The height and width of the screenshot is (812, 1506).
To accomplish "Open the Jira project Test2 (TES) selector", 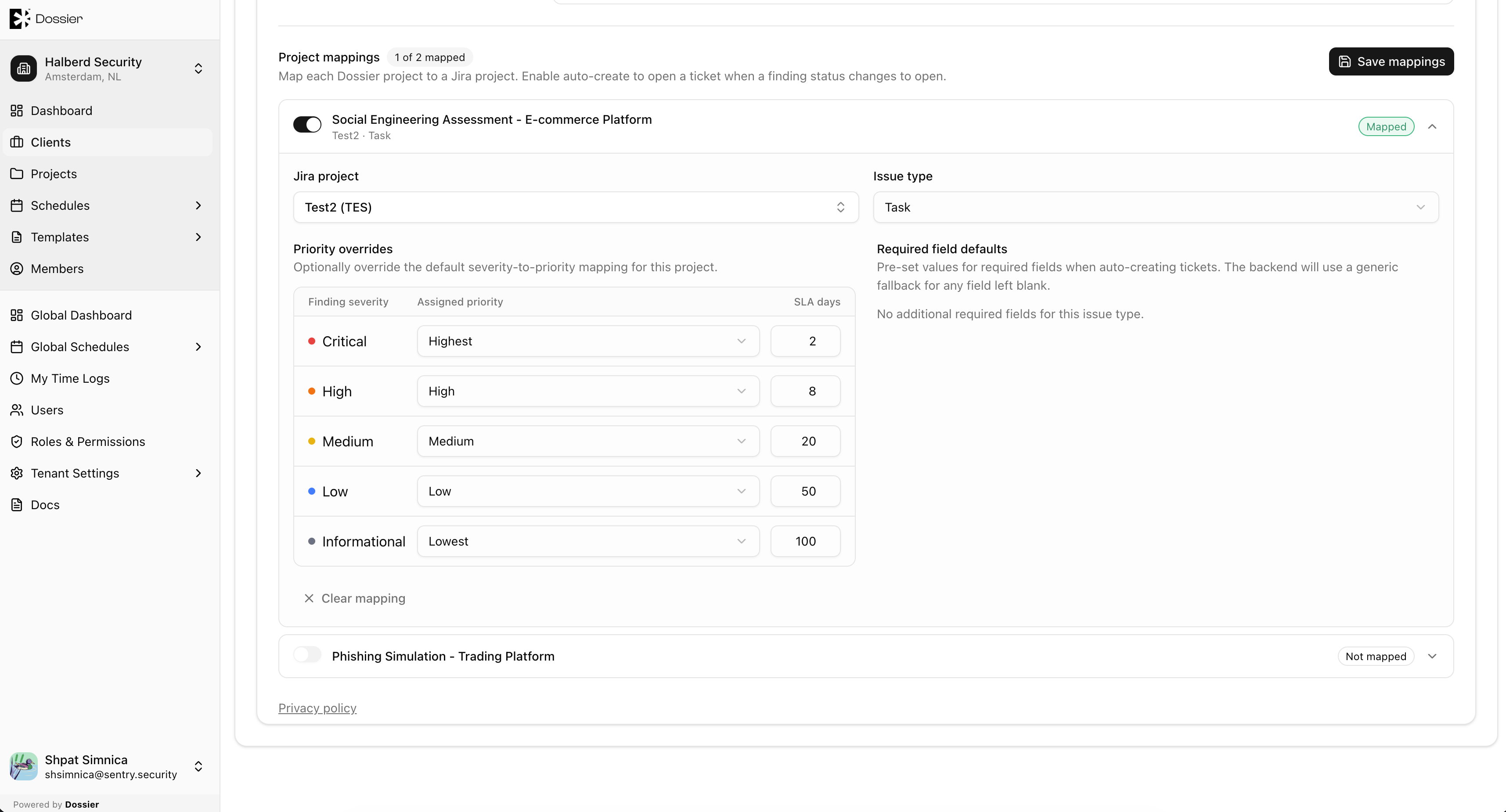I will (x=576, y=207).
